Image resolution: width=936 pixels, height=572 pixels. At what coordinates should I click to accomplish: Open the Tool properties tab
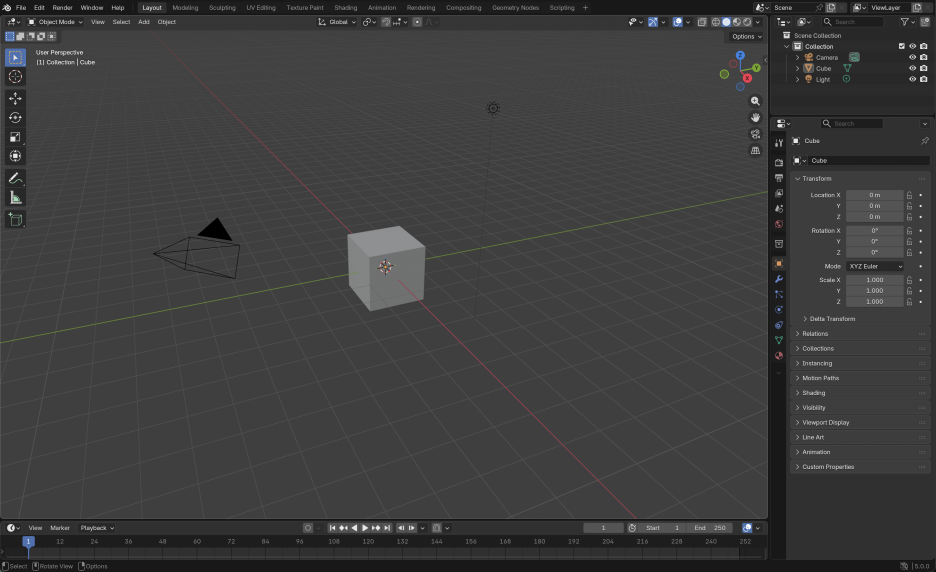pos(778,143)
